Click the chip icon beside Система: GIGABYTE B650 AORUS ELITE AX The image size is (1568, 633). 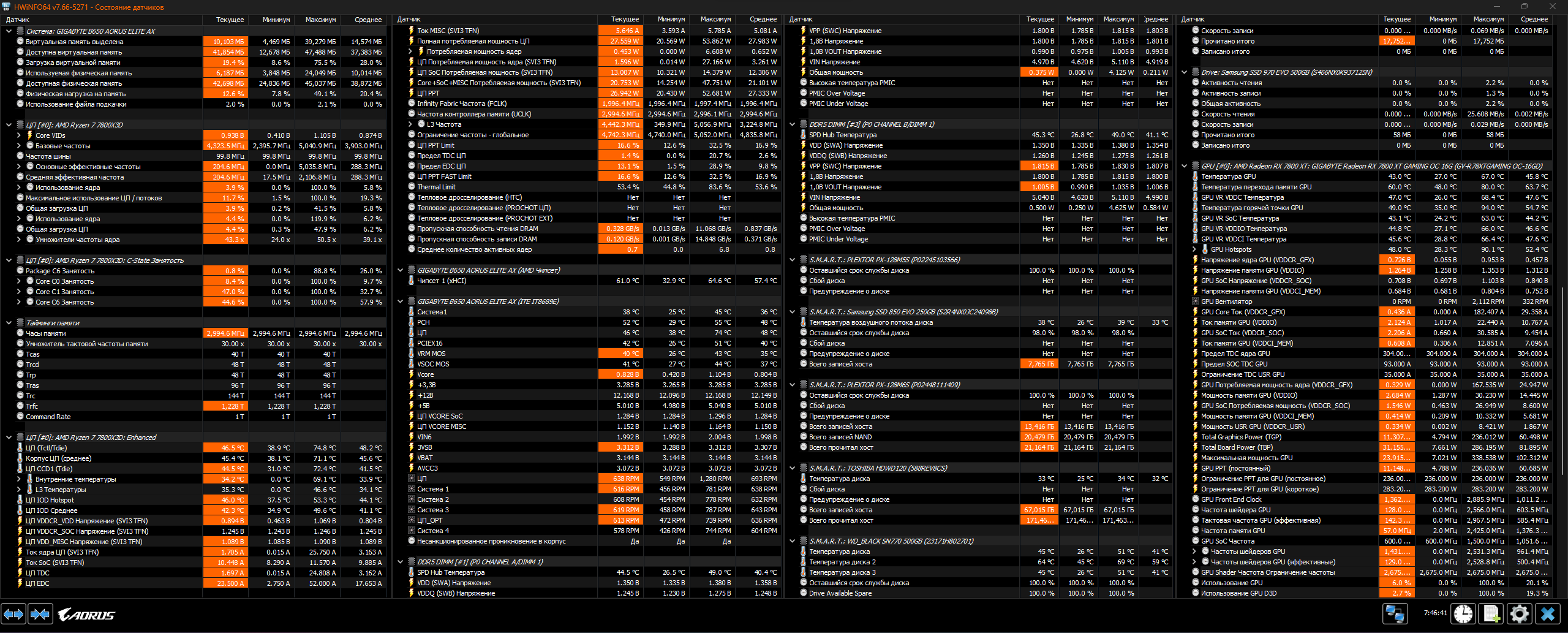point(20,31)
